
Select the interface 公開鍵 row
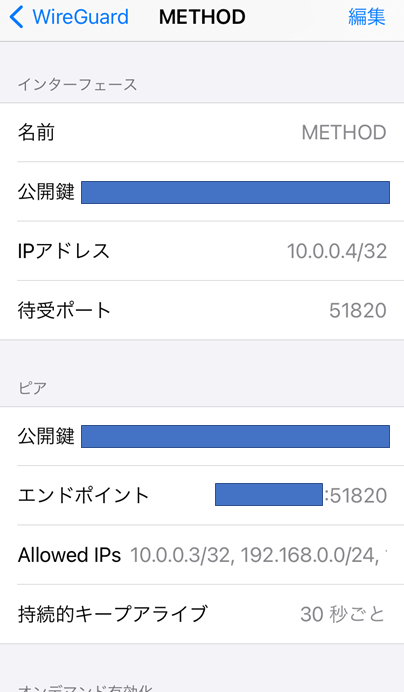(x=202, y=192)
